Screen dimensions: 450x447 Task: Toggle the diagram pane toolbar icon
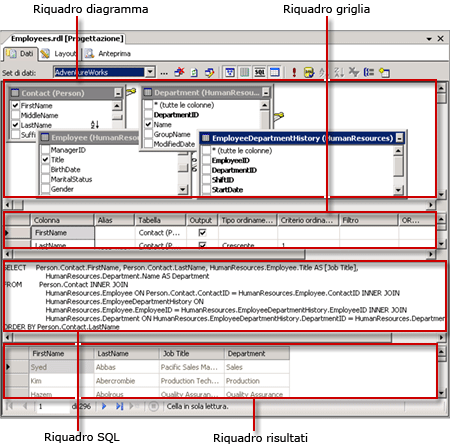(230, 72)
